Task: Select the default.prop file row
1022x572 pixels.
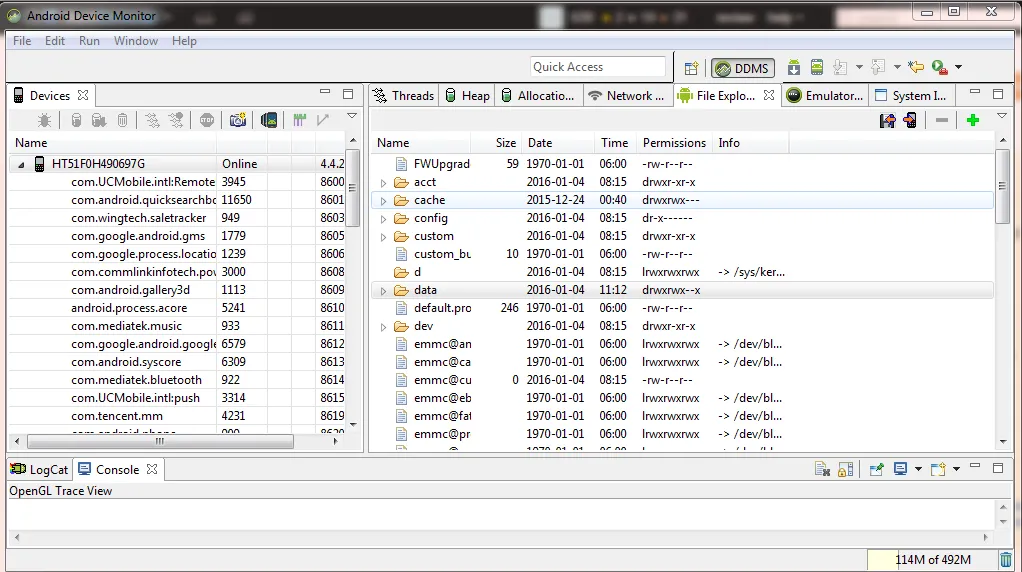Action: 682,307
